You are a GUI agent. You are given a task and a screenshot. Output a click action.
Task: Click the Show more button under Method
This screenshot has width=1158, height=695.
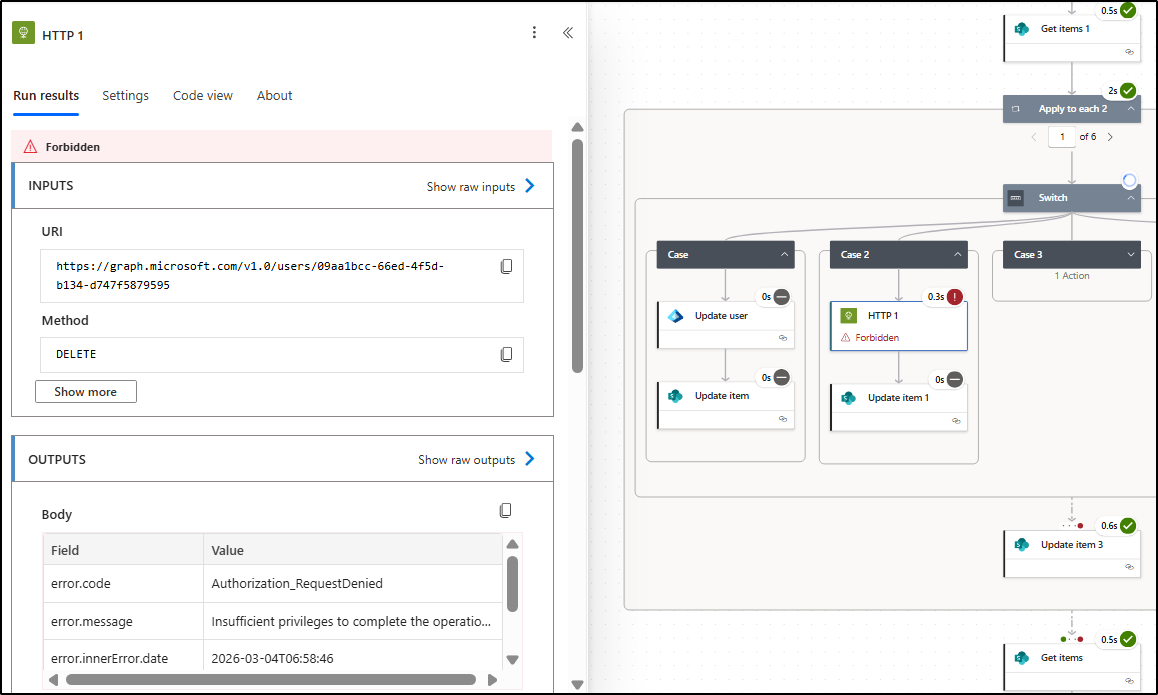click(85, 391)
